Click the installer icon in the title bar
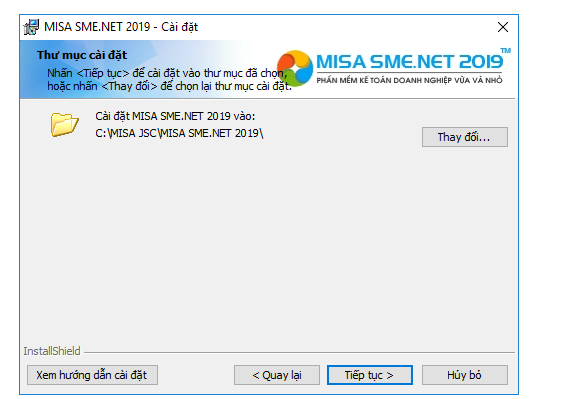Screen dimensions: 588x399 (32, 27)
